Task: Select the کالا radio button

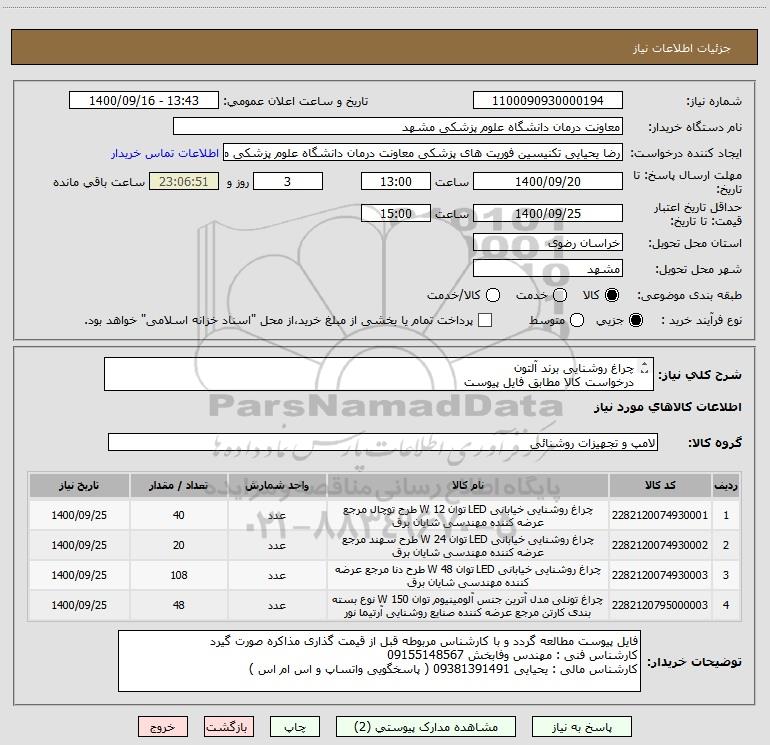Action: 612,295
